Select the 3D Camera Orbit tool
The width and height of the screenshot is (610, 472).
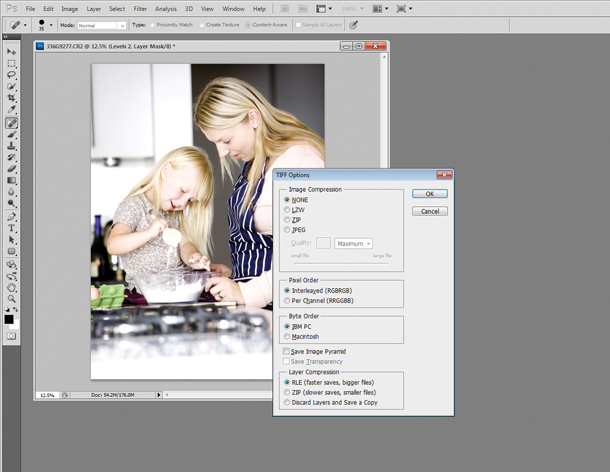(x=11, y=276)
